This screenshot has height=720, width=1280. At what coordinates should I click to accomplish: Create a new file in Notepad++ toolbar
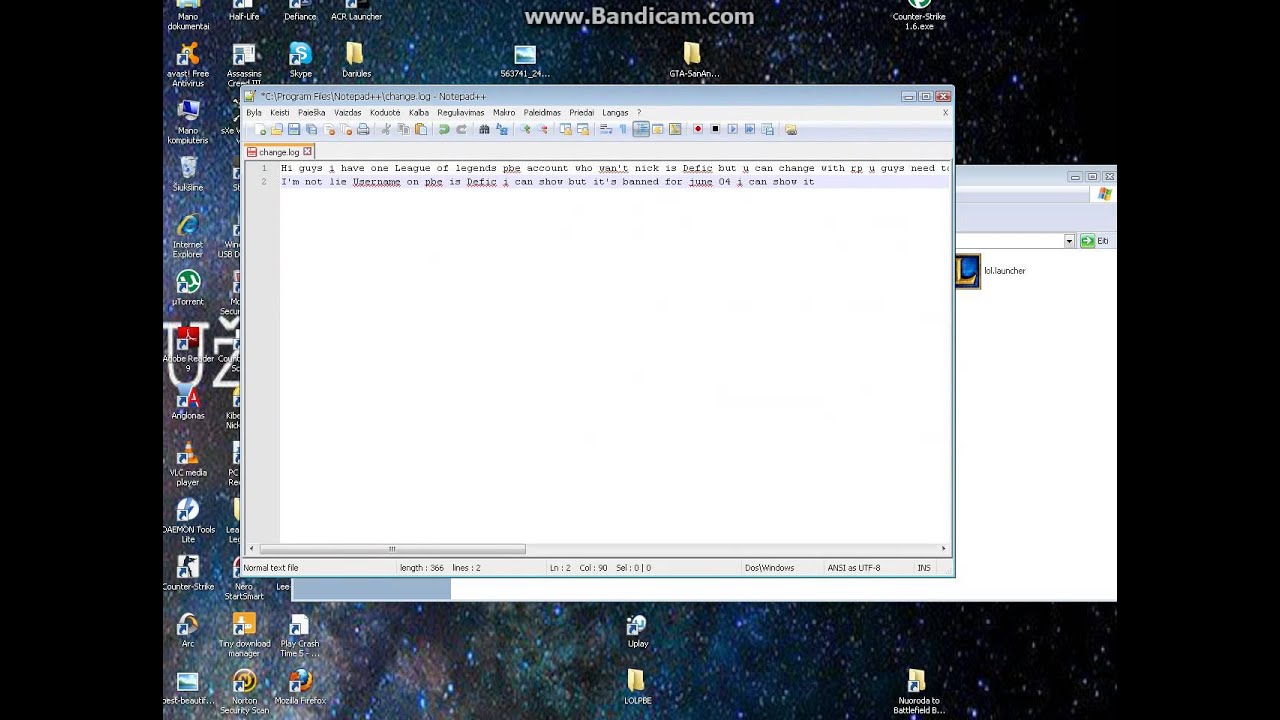tap(261, 129)
